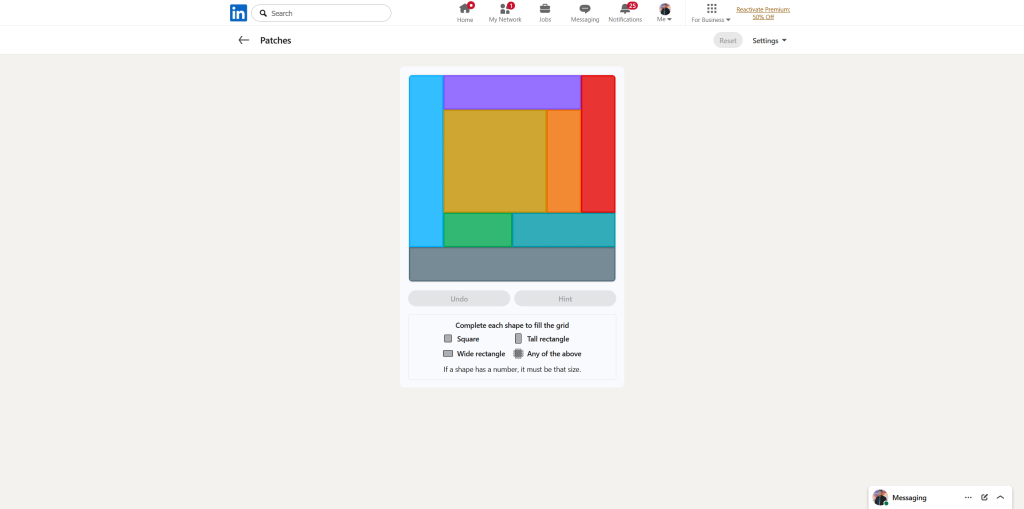The width and height of the screenshot is (1024, 509).
Task: Open the LinkedIn logo home link
Action: [x=238, y=13]
